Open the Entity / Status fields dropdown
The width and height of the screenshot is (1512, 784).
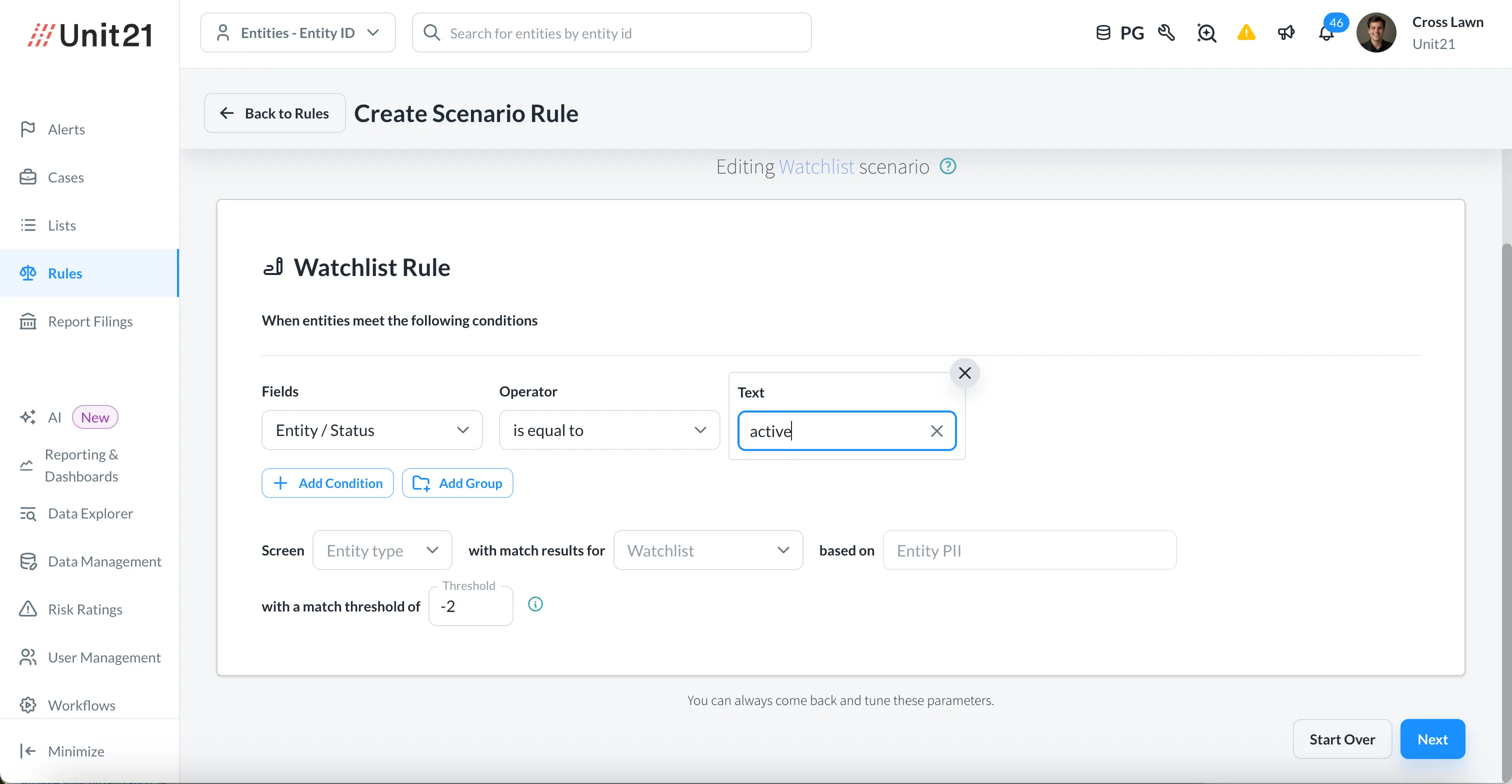click(371, 430)
